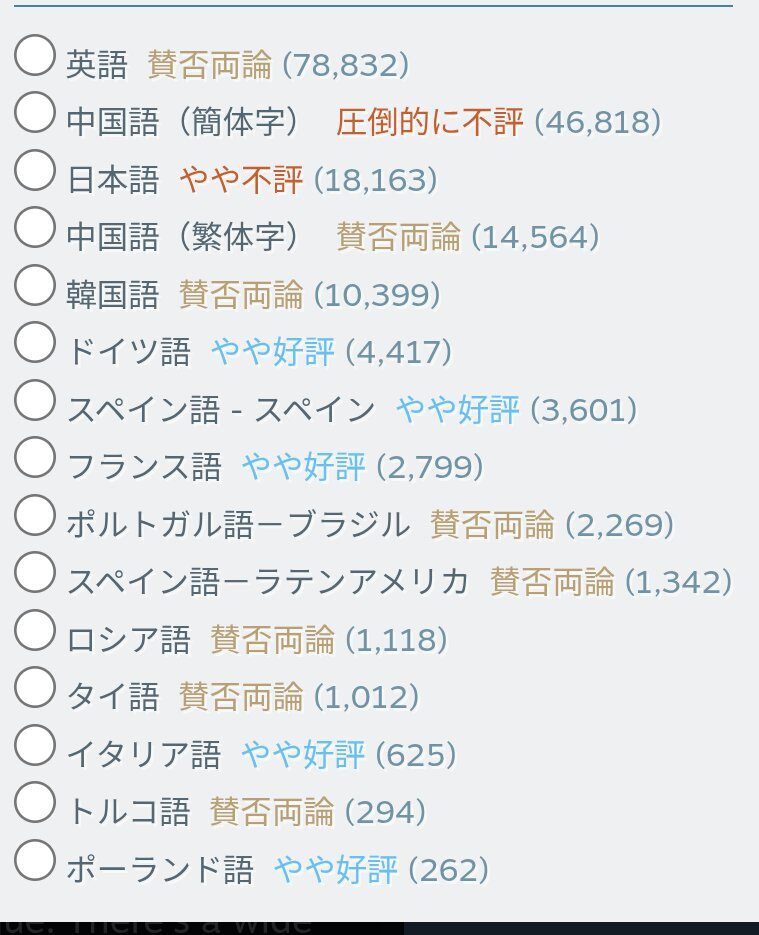This screenshot has height=935, width=759.
Task: Select the ドイツ語 radio button
Action: [x=35, y=342]
